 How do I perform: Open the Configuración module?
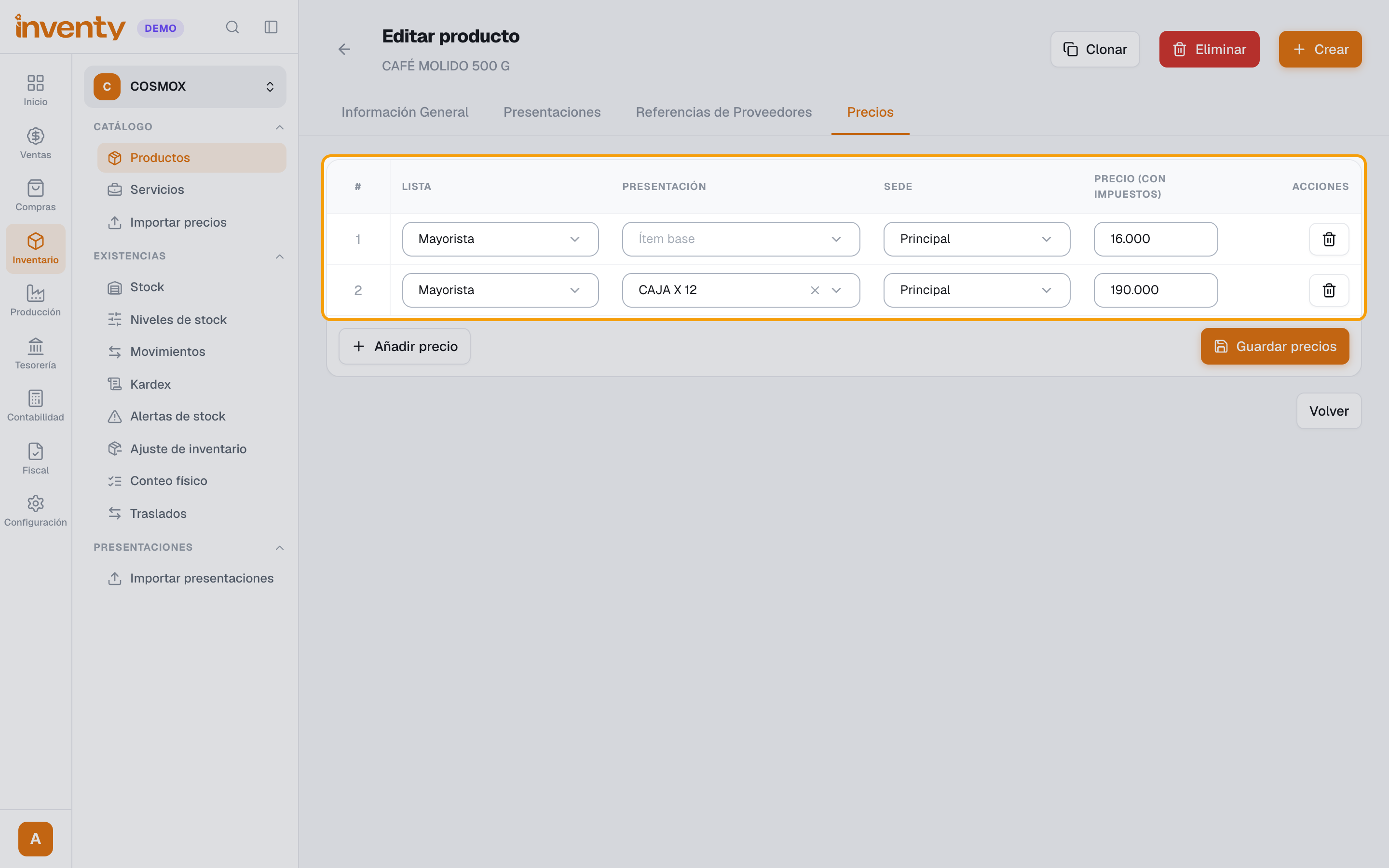(x=36, y=511)
